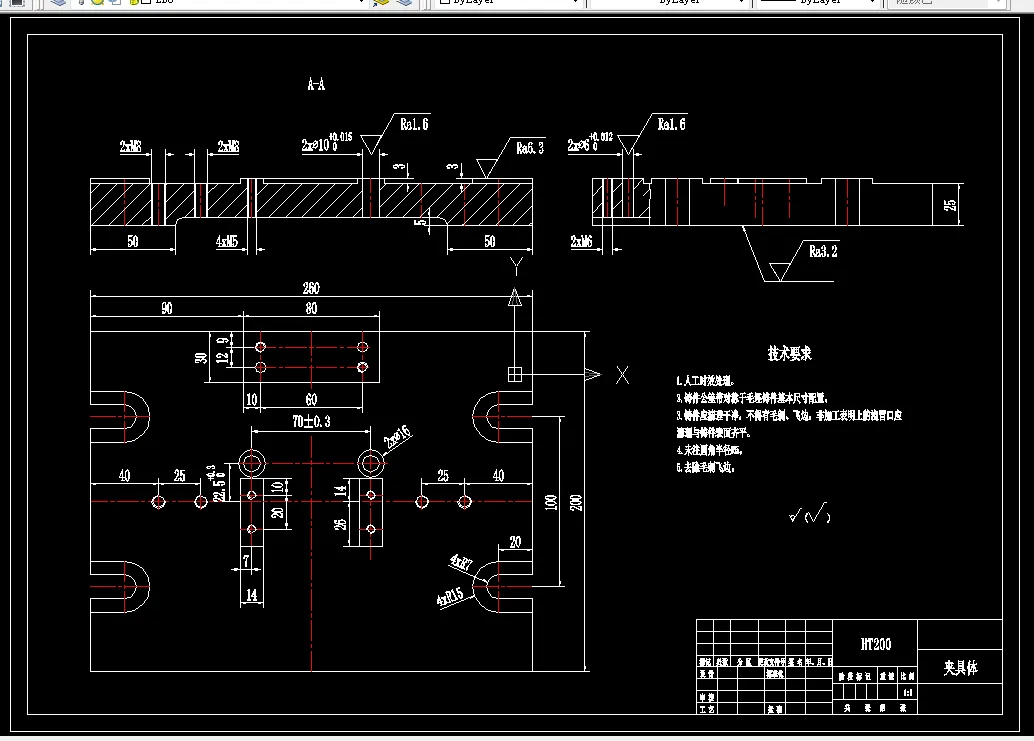
Task: Select the A-A section view label
Action: click(316, 84)
